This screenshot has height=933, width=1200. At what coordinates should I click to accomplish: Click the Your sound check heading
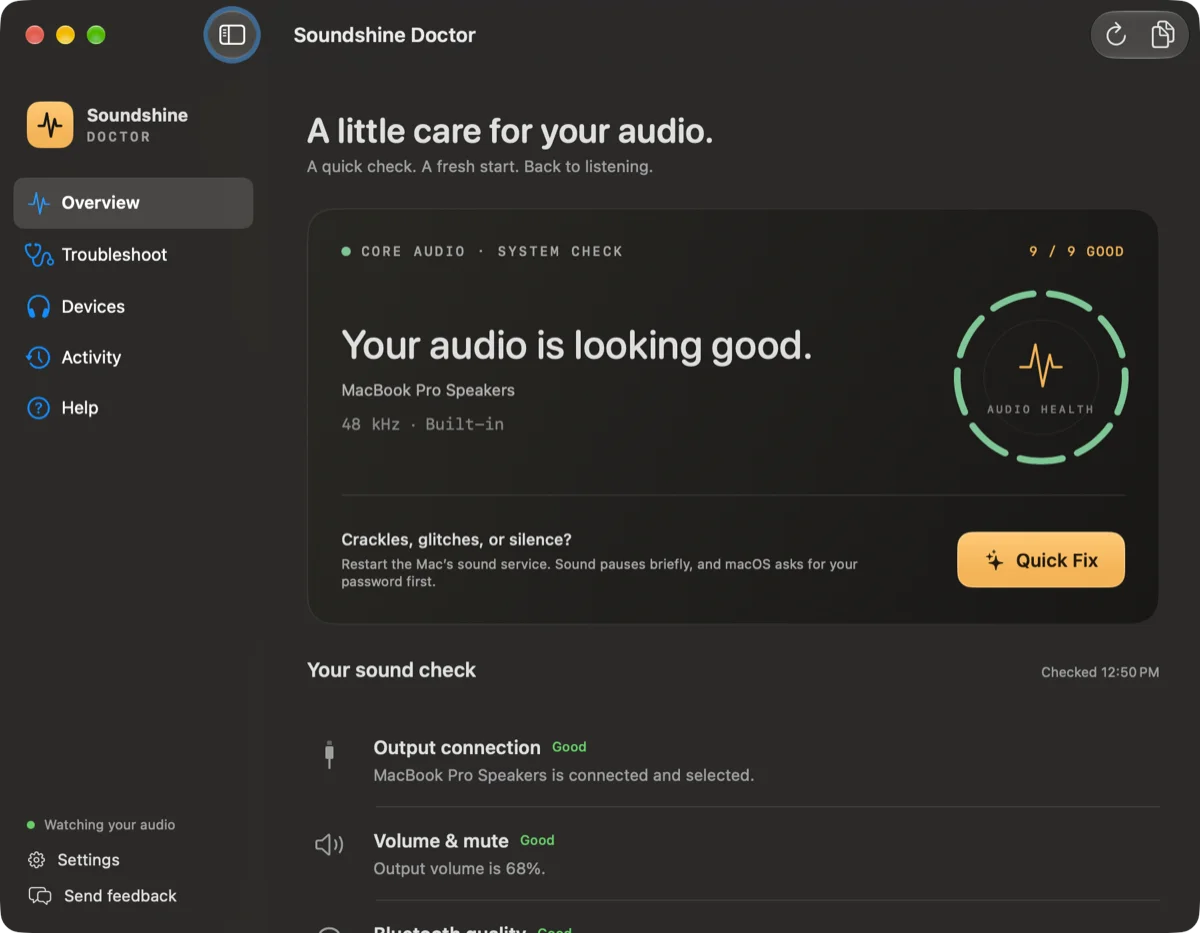[x=391, y=670]
